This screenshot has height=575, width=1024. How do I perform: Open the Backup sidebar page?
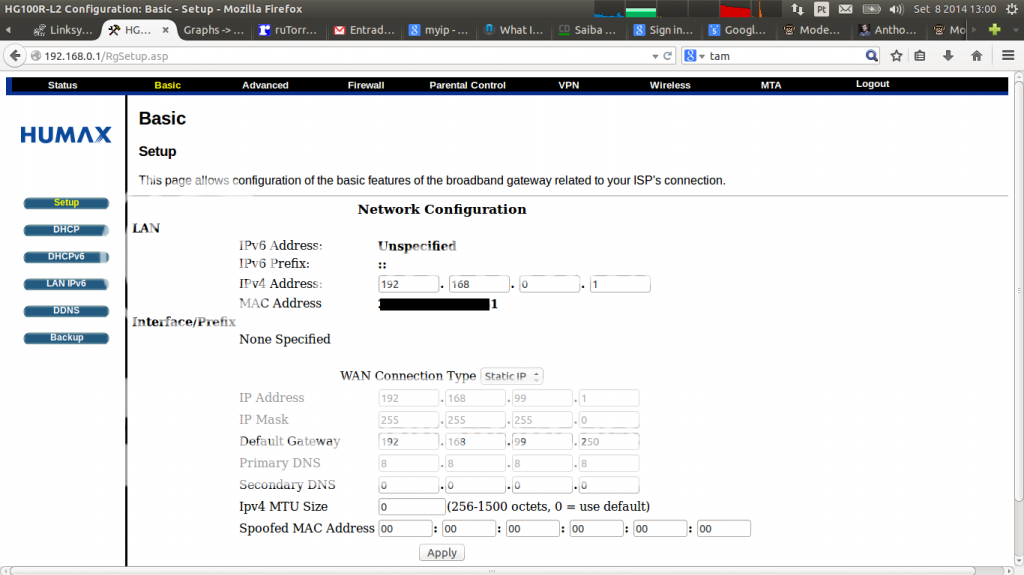tap(66, 338)
